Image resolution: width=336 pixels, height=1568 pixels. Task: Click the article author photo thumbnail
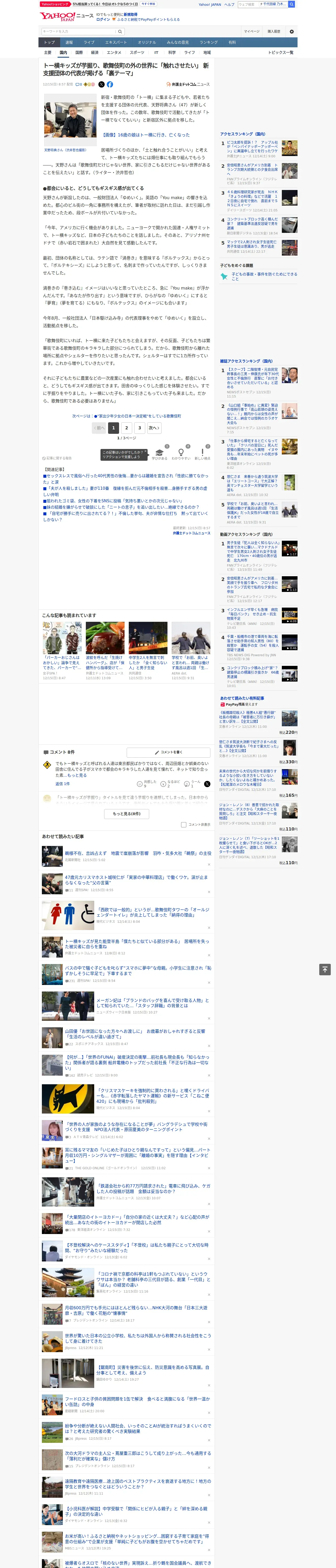pos(70,120)
